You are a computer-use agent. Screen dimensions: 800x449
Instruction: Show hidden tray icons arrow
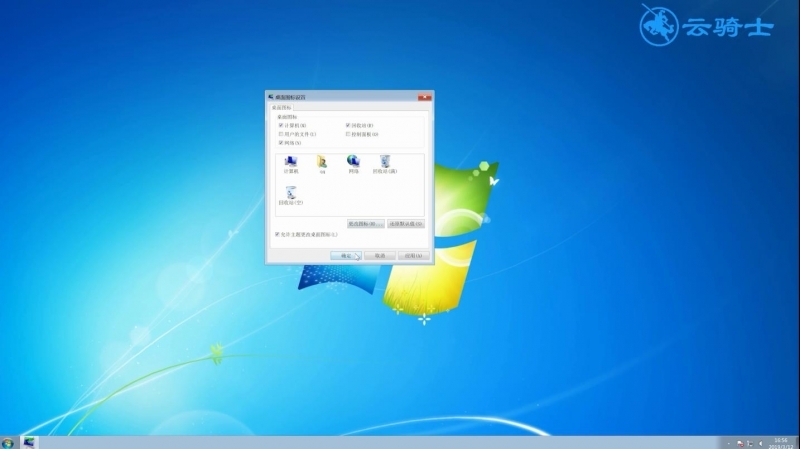[729, 444]
